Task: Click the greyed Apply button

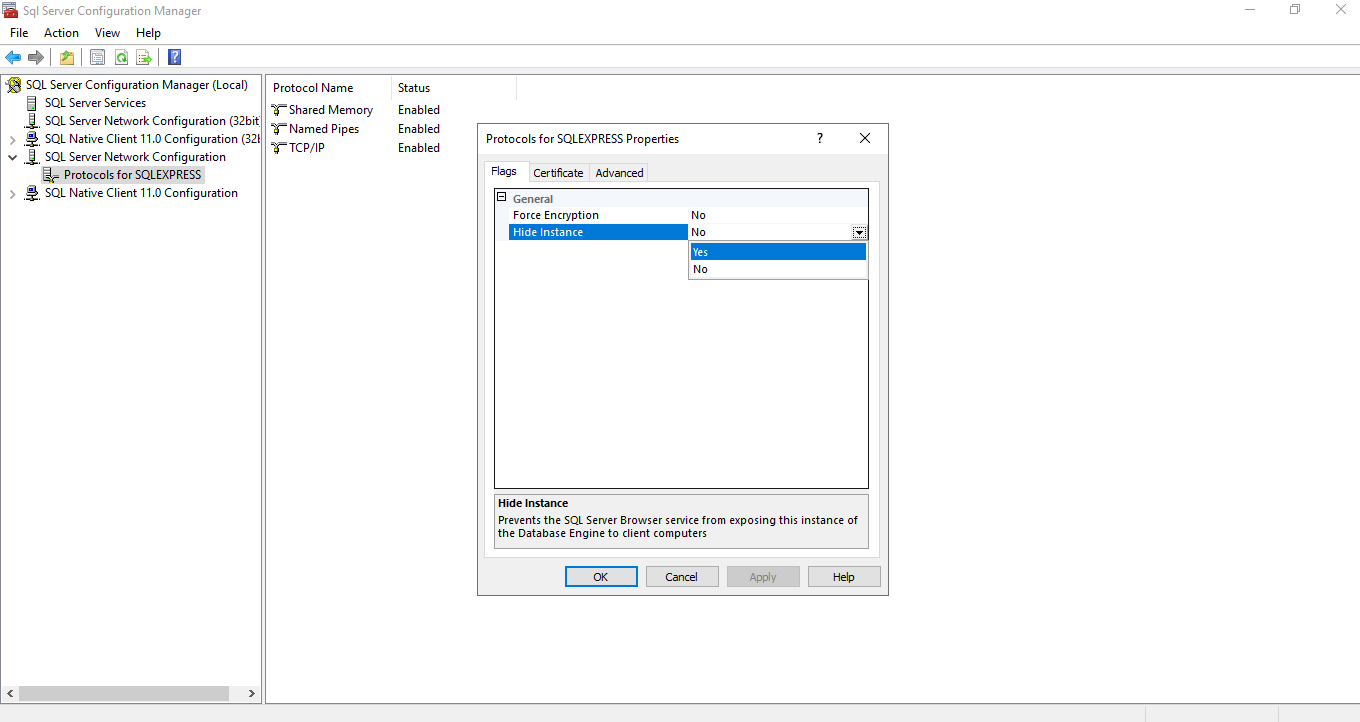Action: (763, 577)
